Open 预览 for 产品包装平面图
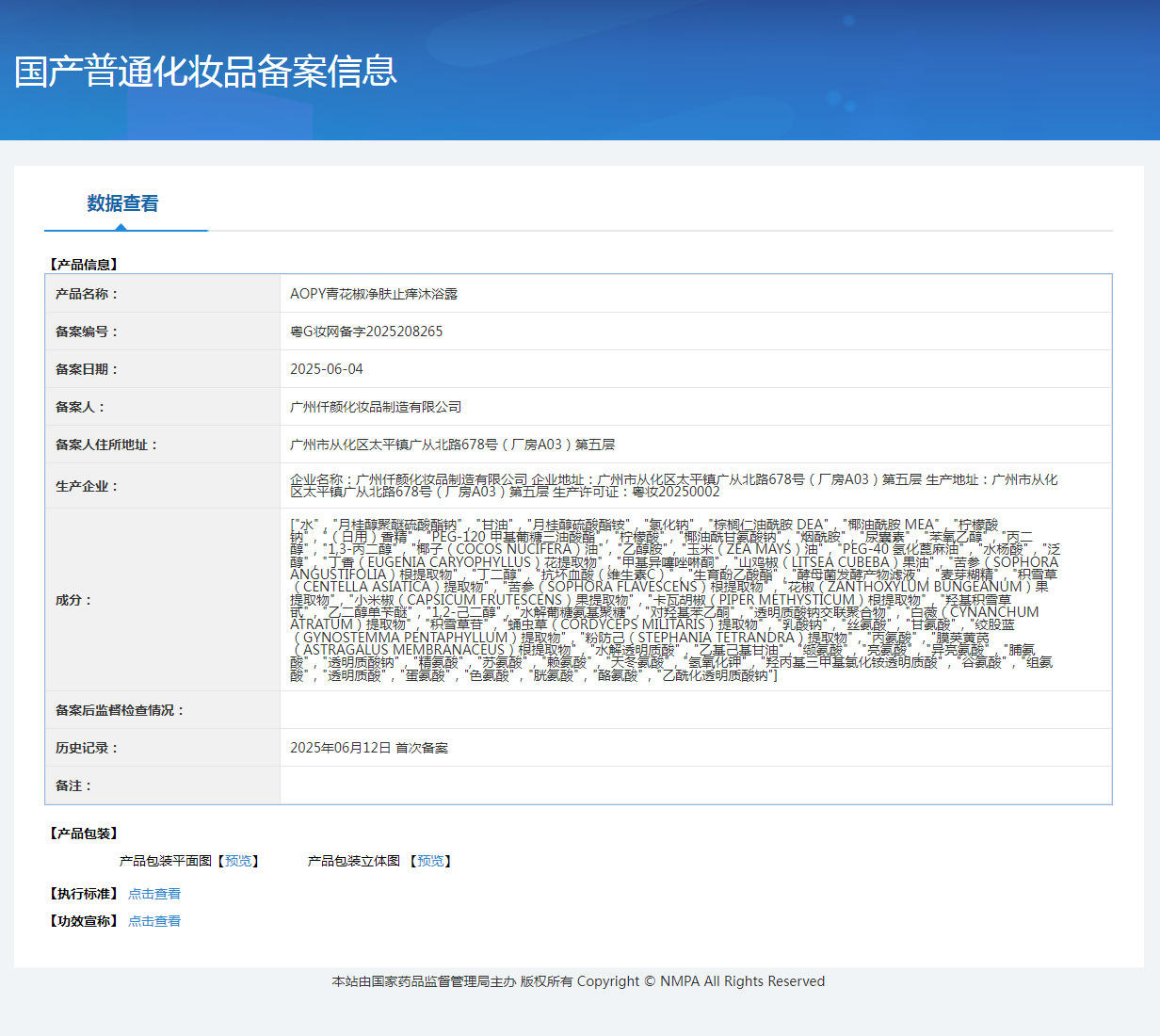This screenshot has height=1036, width=1160. 238,860
